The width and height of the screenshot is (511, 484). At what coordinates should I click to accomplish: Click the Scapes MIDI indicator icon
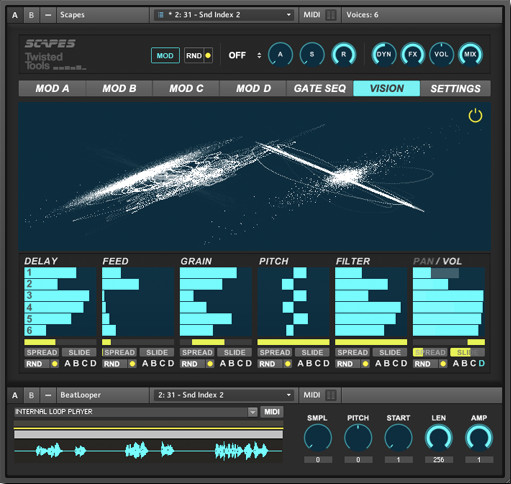[x=331, y=15]
